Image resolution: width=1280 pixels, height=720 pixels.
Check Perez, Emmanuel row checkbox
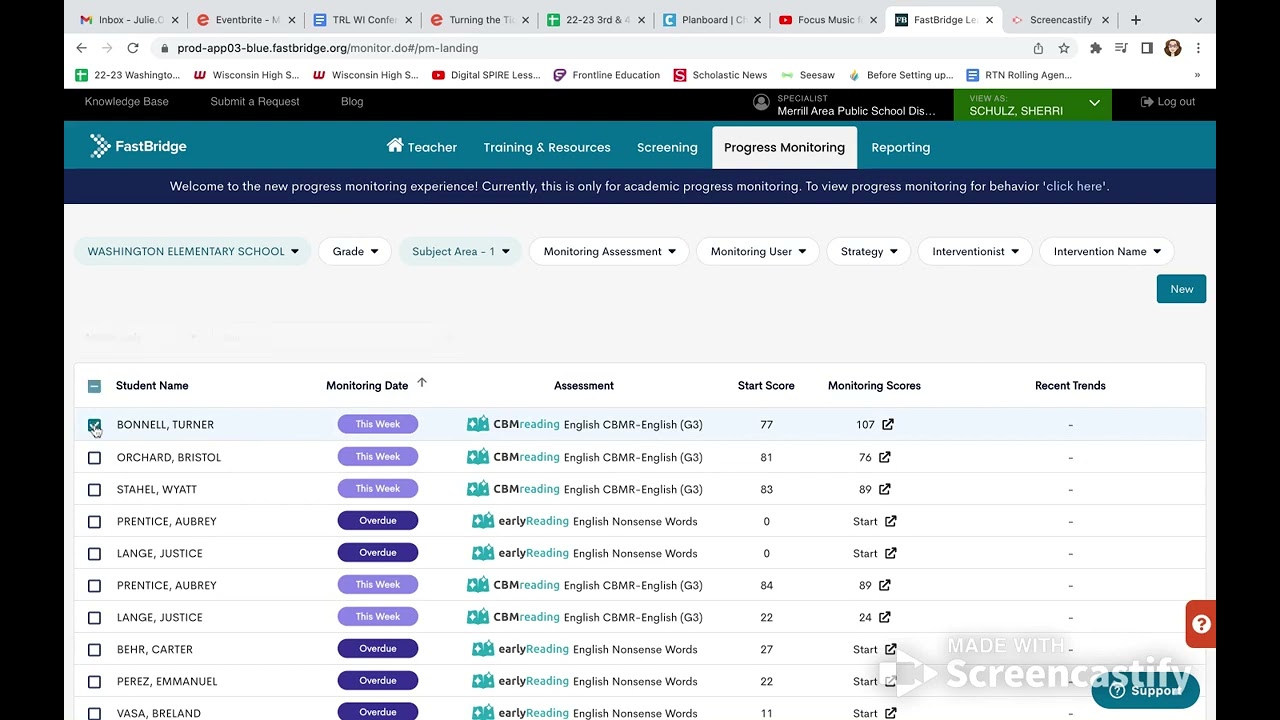(94, 681)
